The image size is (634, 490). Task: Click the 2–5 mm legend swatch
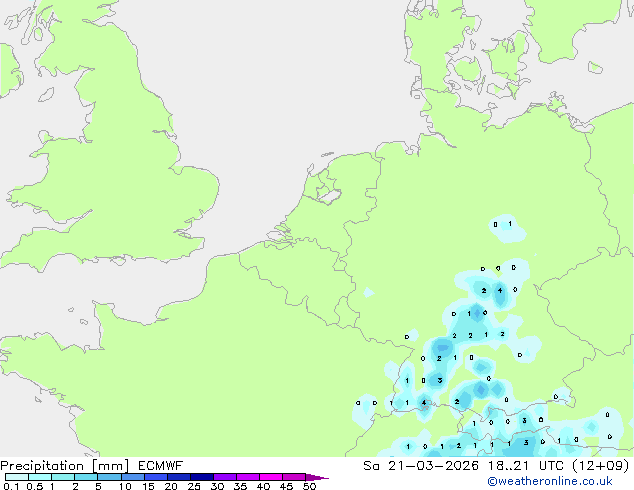click(86, 477)
